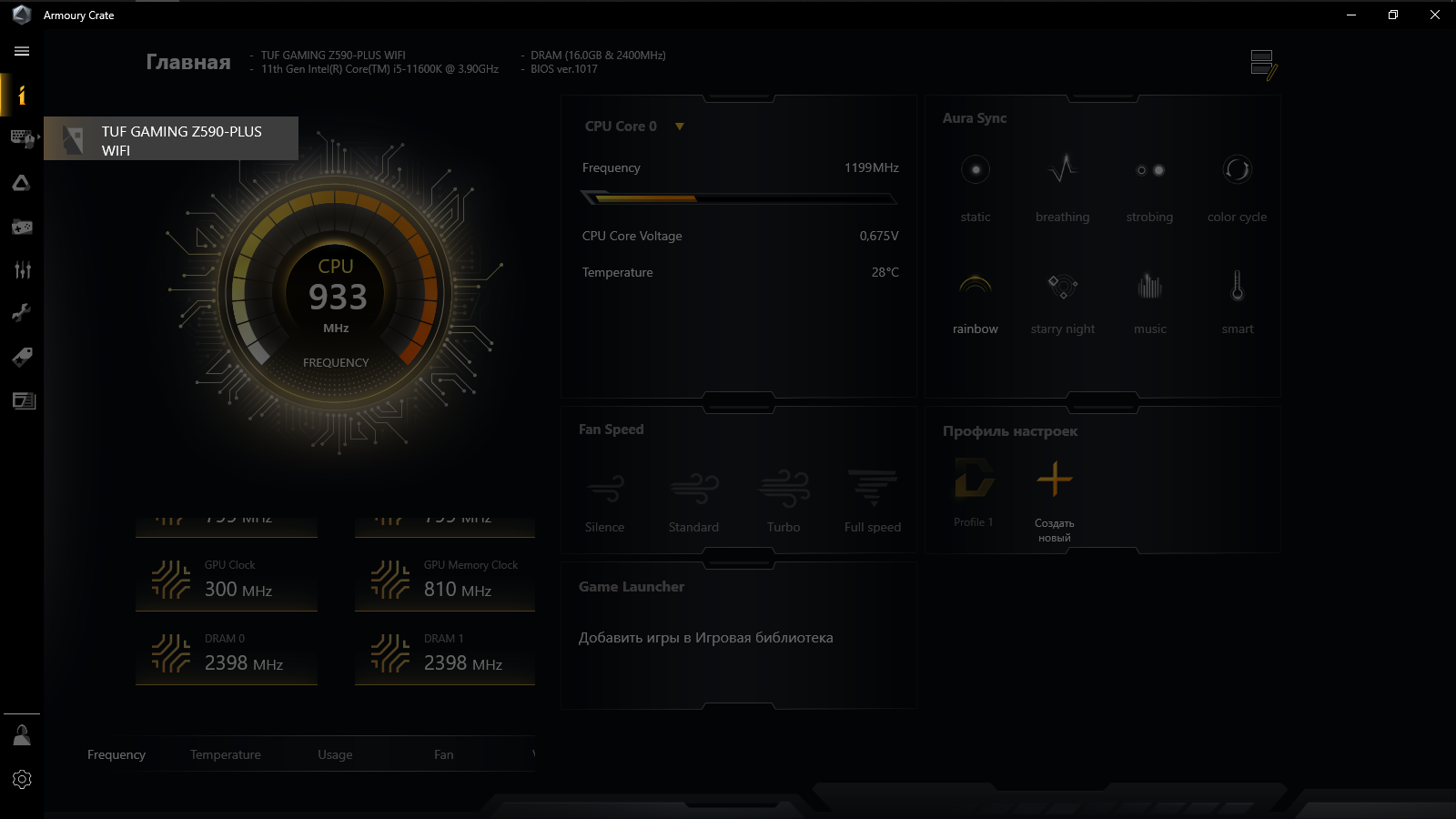The width and height of the screenshot is (1456, 819).
Task: Open Aura Sync from the left sidebar
Action: 22,183
